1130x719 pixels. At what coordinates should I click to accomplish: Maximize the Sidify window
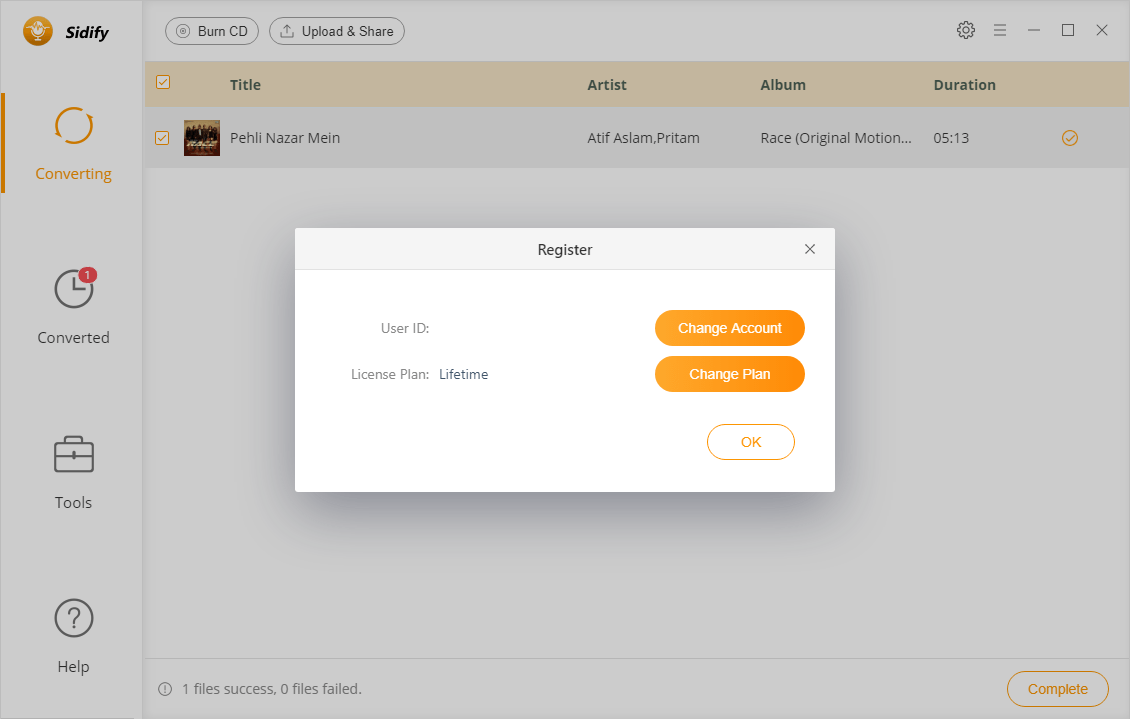coord(1068,30)
